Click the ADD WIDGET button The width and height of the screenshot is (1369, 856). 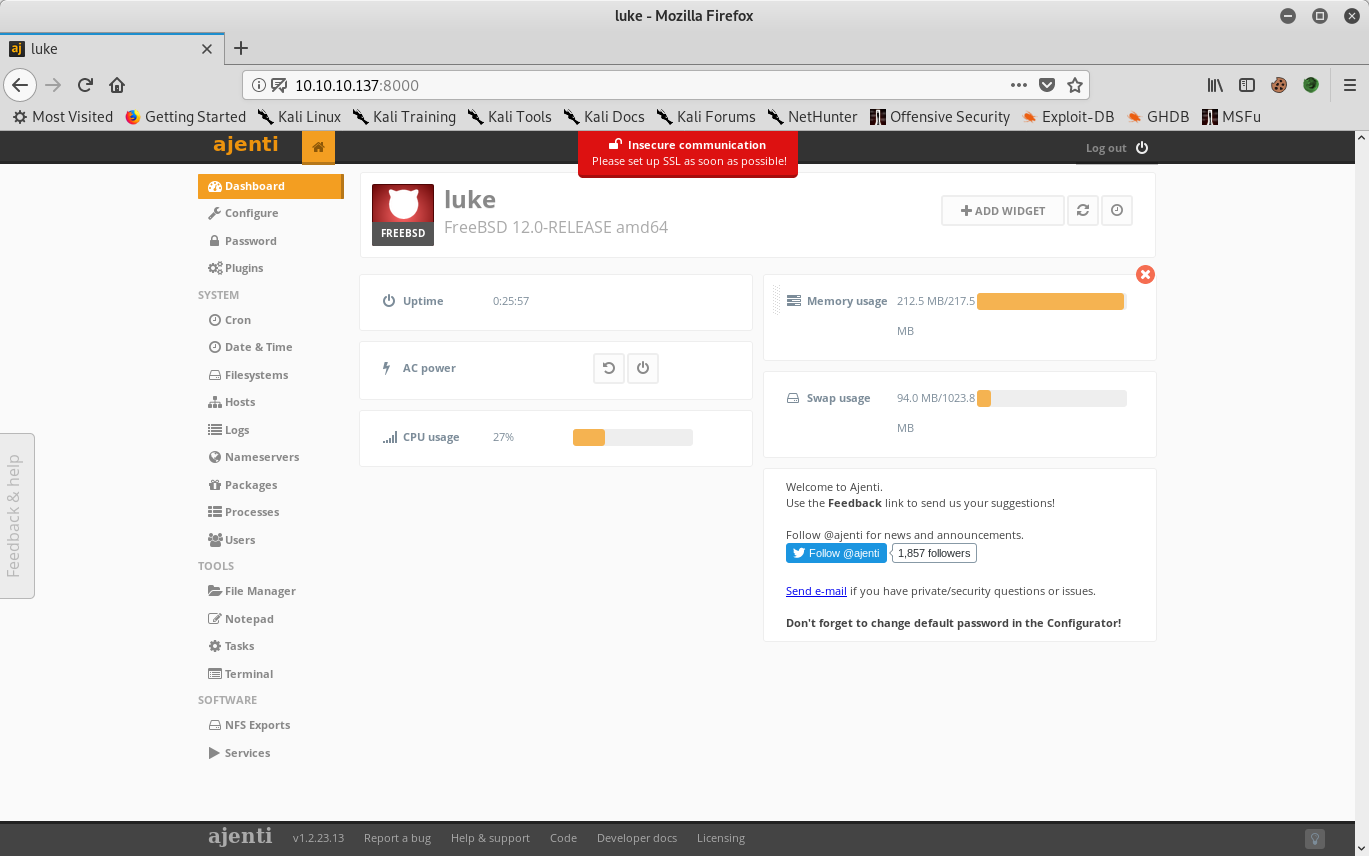tap(1003, 210)
